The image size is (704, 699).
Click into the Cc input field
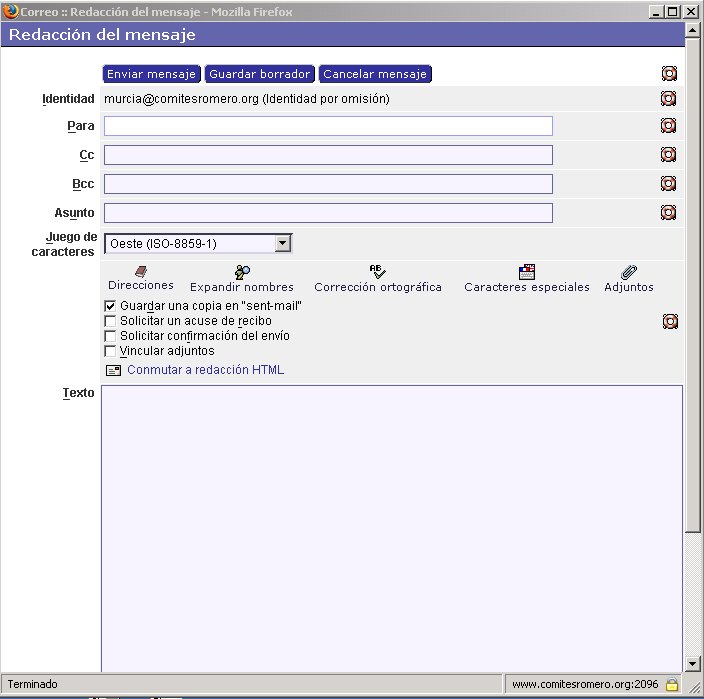[328, 155]
